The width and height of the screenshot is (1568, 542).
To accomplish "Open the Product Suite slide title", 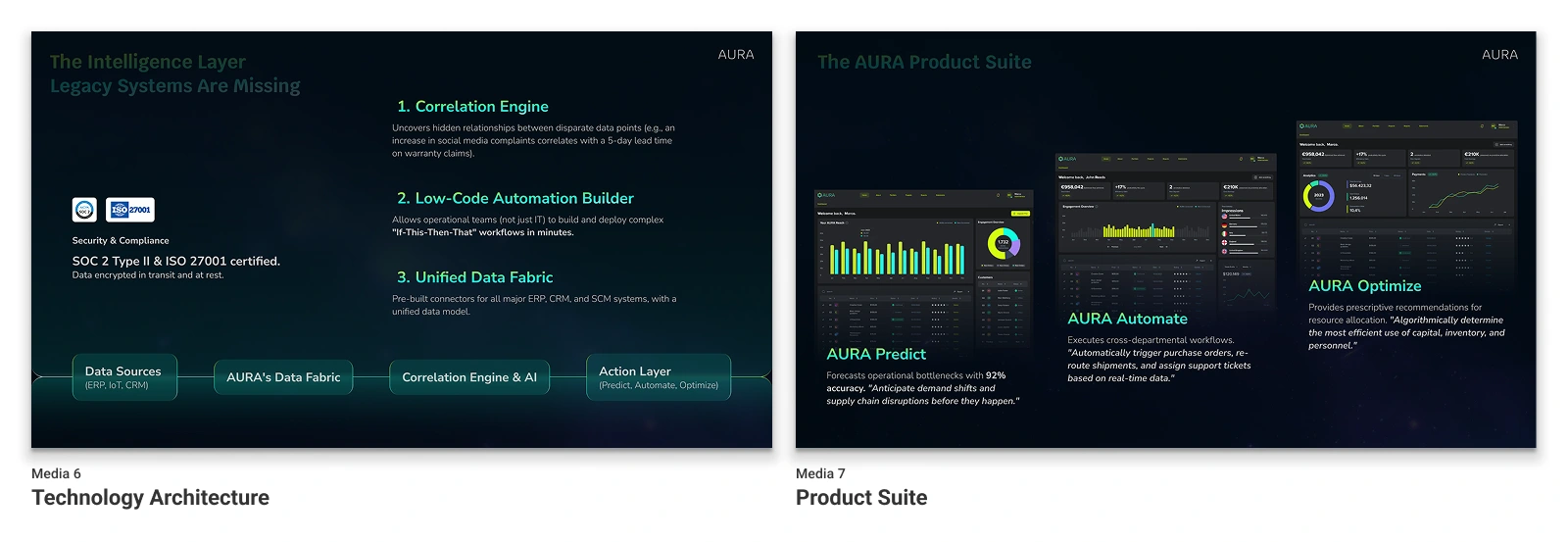I will coord(861,498).
